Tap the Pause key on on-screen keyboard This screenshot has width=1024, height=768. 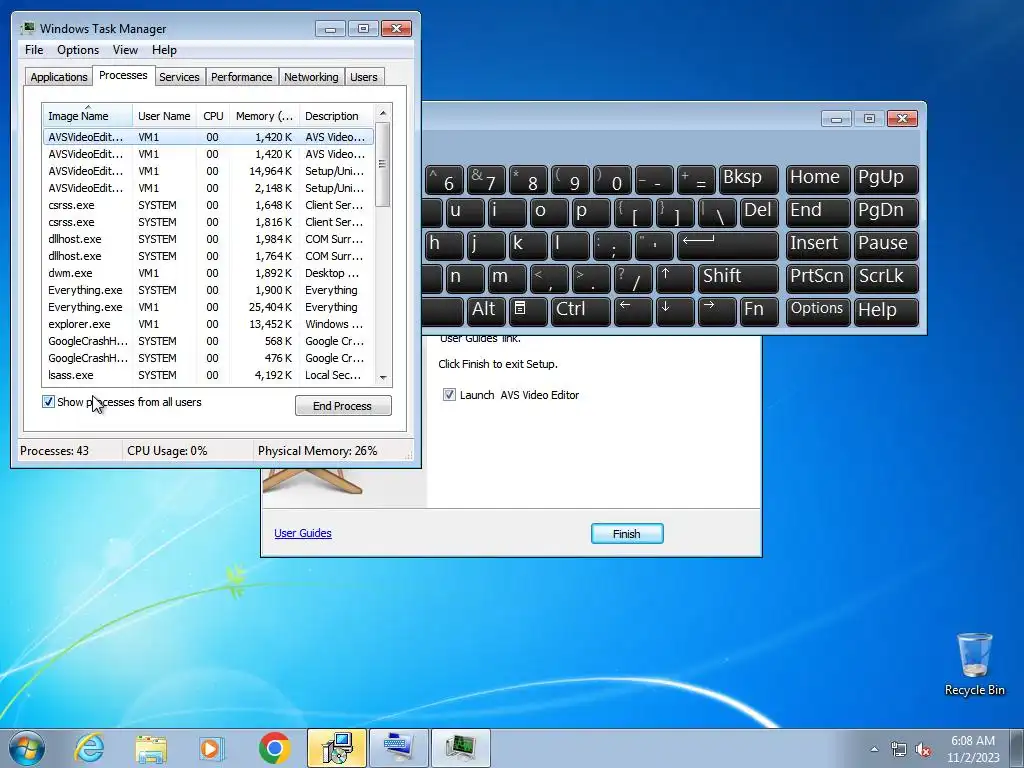point(886,246)
